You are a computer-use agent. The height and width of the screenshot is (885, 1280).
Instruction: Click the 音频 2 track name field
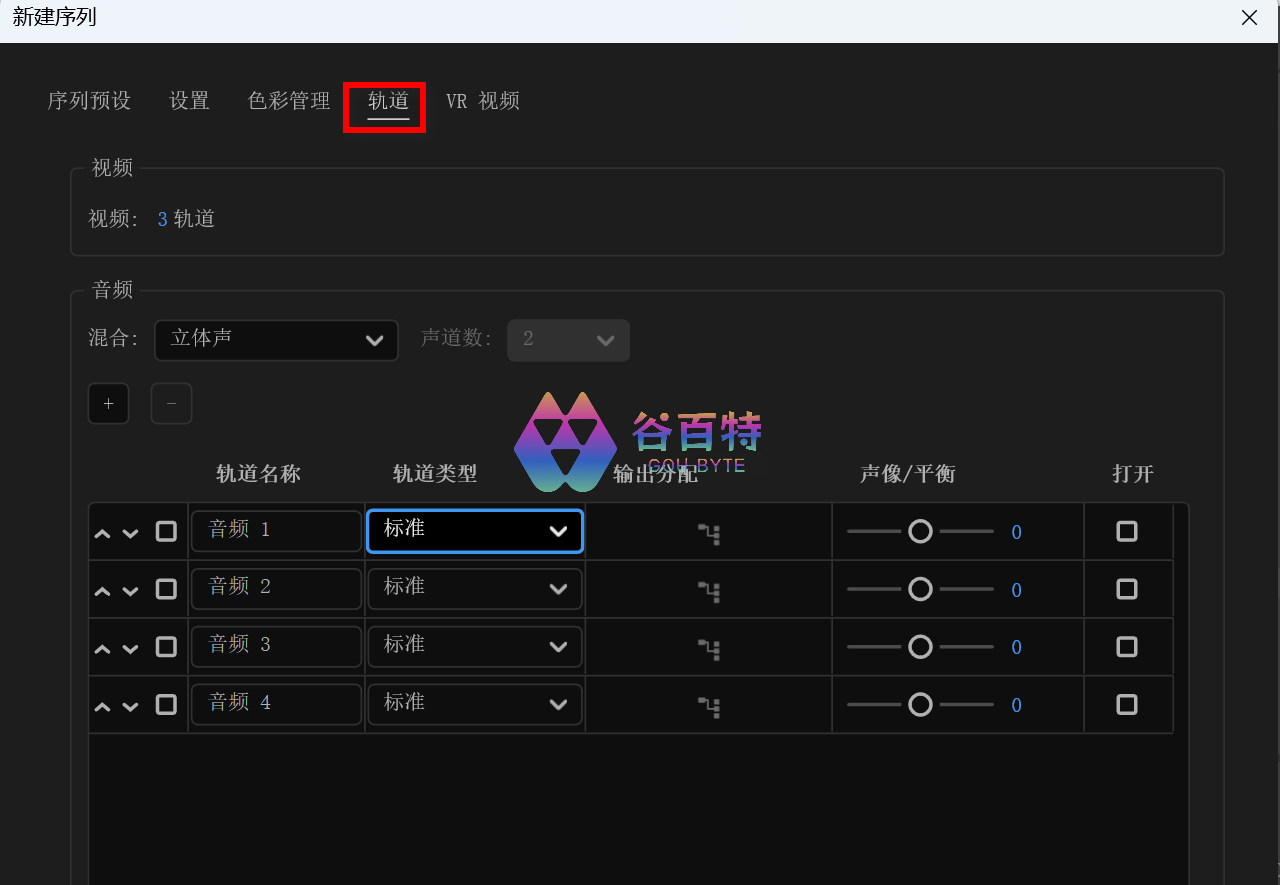(x=276, y=588)
